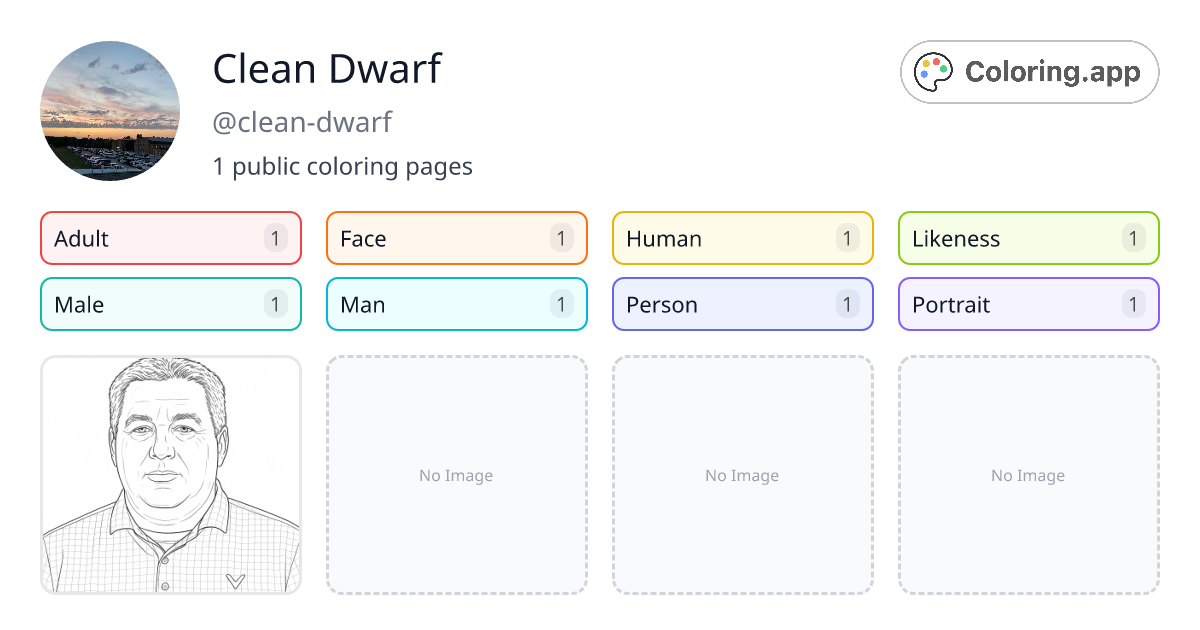Click the count badge on Adult tag
The height and width of the screenshot is (630, 1200).
point(276,238)
